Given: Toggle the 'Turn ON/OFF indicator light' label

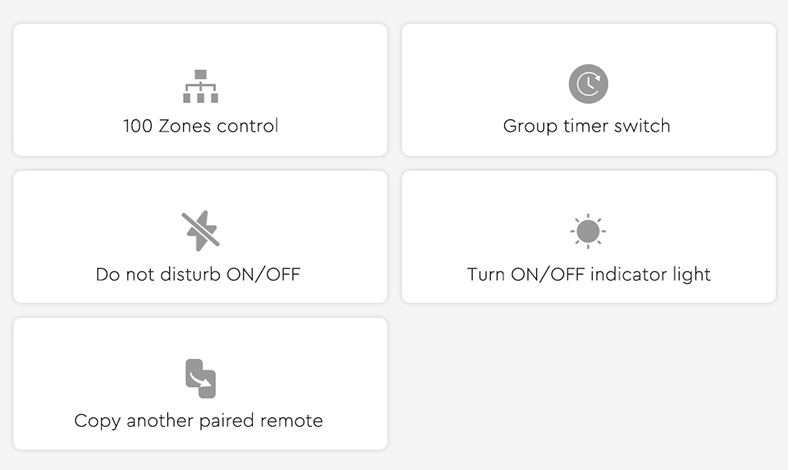Looking at the screenshot, I should pyautogui.click(x=588, y=274).
